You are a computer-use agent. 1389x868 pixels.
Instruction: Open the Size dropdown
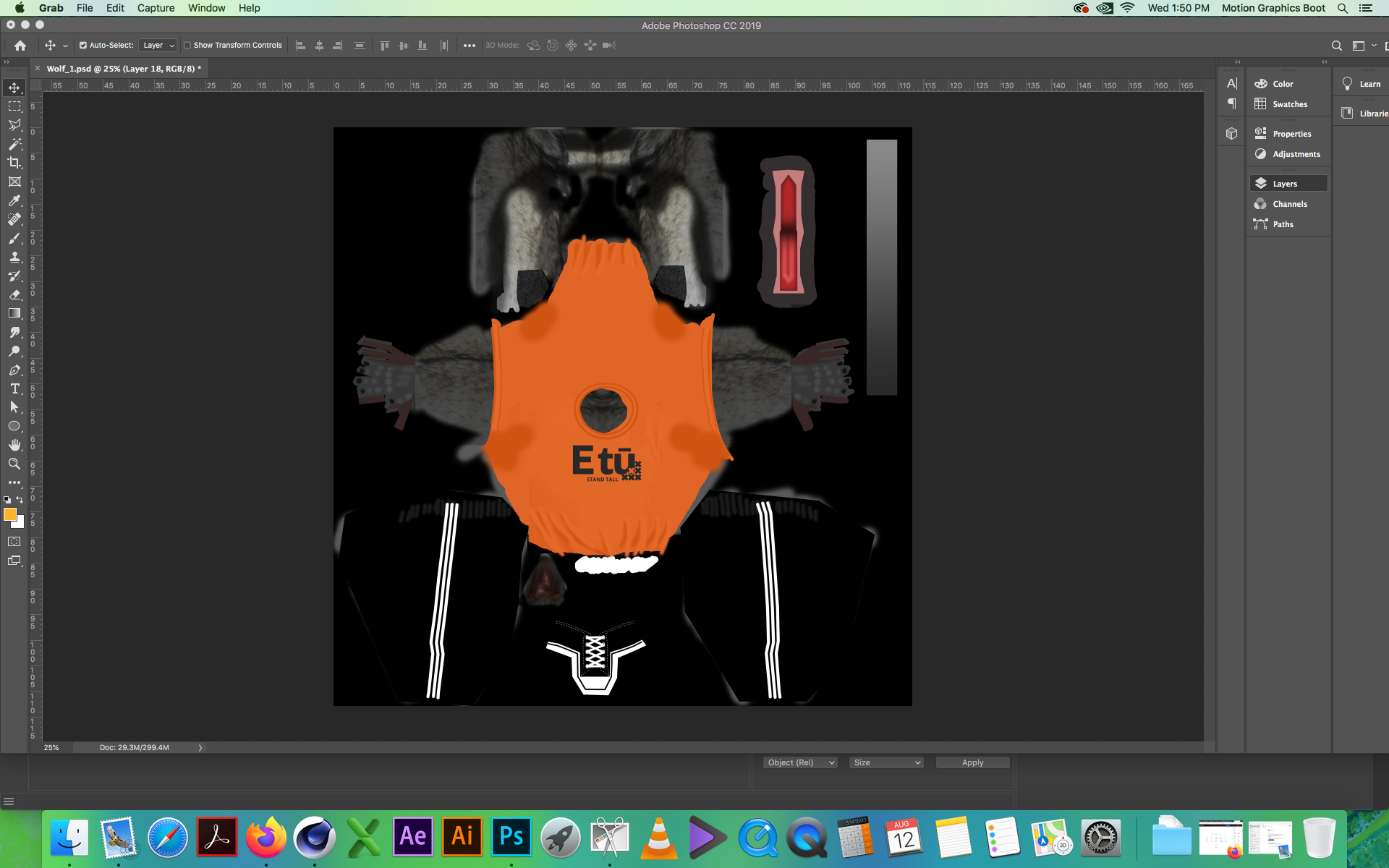click(886, 762)
